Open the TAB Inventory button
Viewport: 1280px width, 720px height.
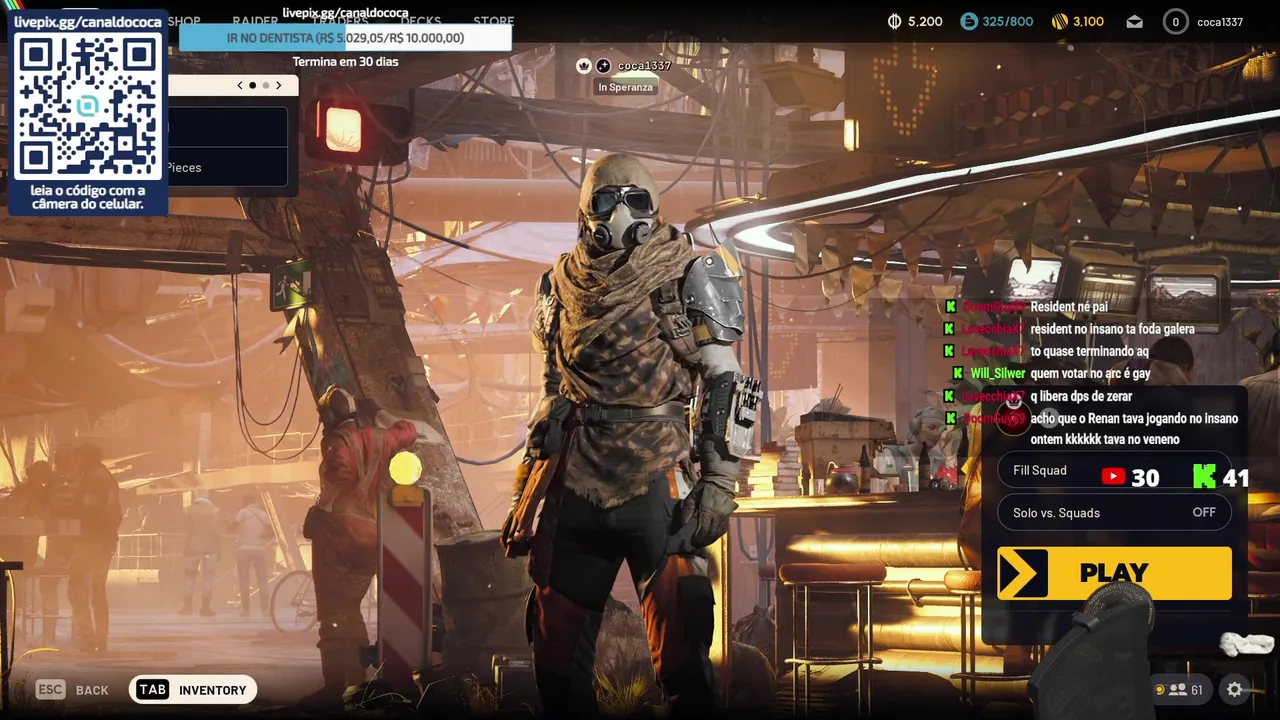click(193, 690)
